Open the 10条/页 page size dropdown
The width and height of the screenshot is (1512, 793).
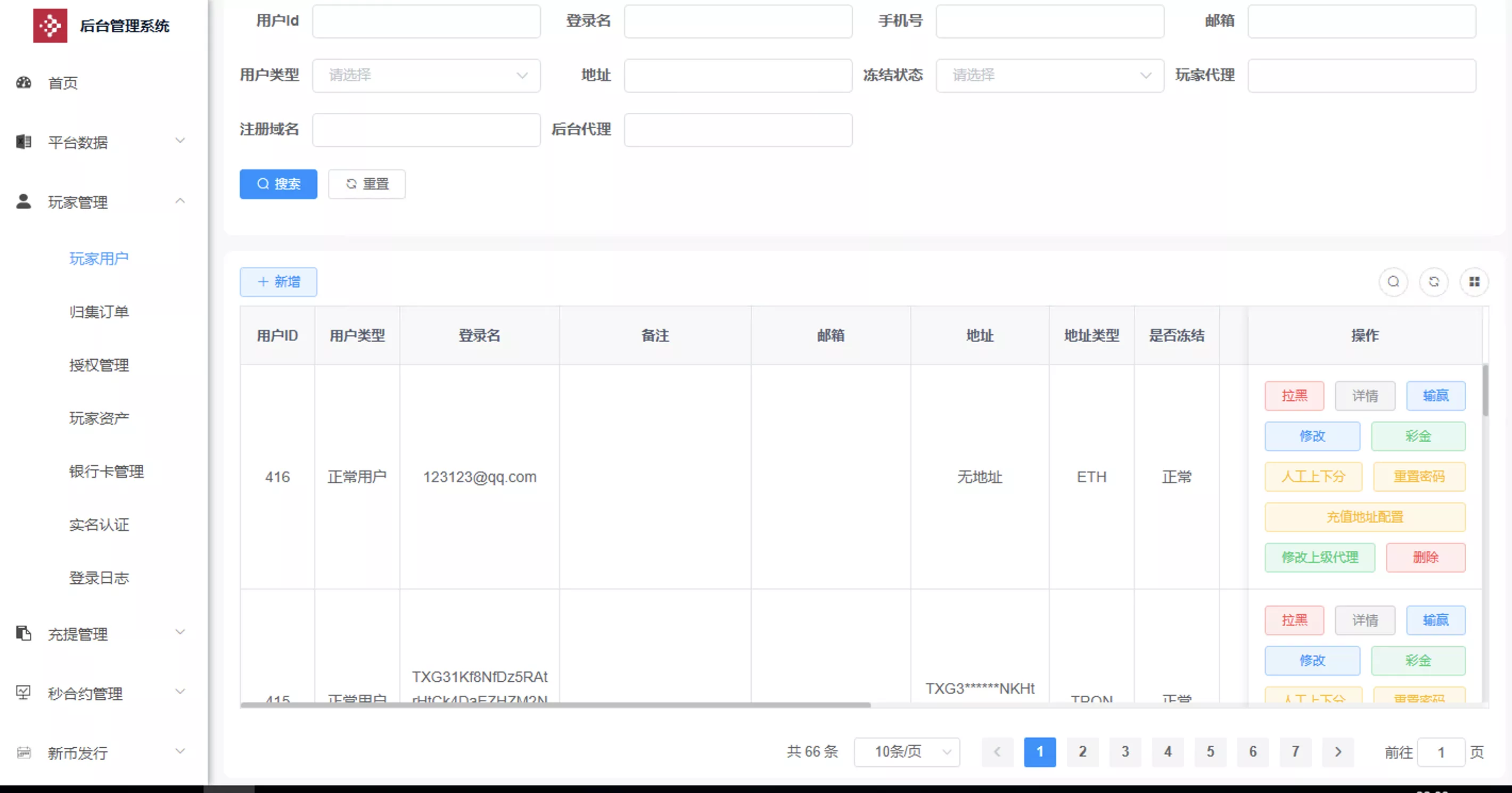[906, 752]
